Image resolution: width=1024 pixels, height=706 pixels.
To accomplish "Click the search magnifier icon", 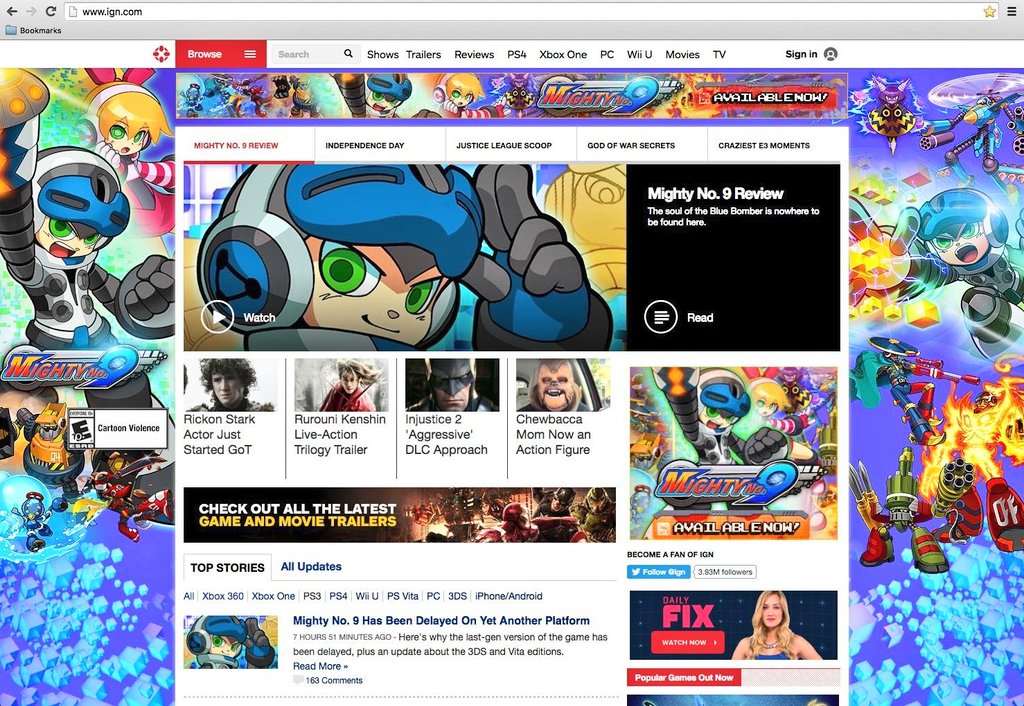I will coord(348,54).
